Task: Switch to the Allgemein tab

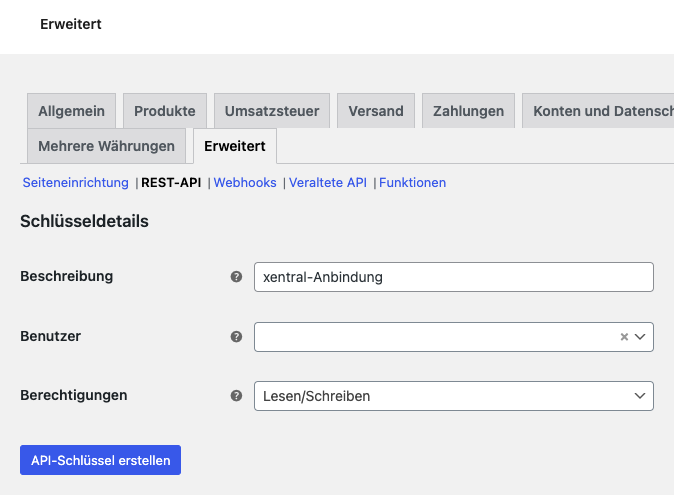Action: click(x=72, y=111)
